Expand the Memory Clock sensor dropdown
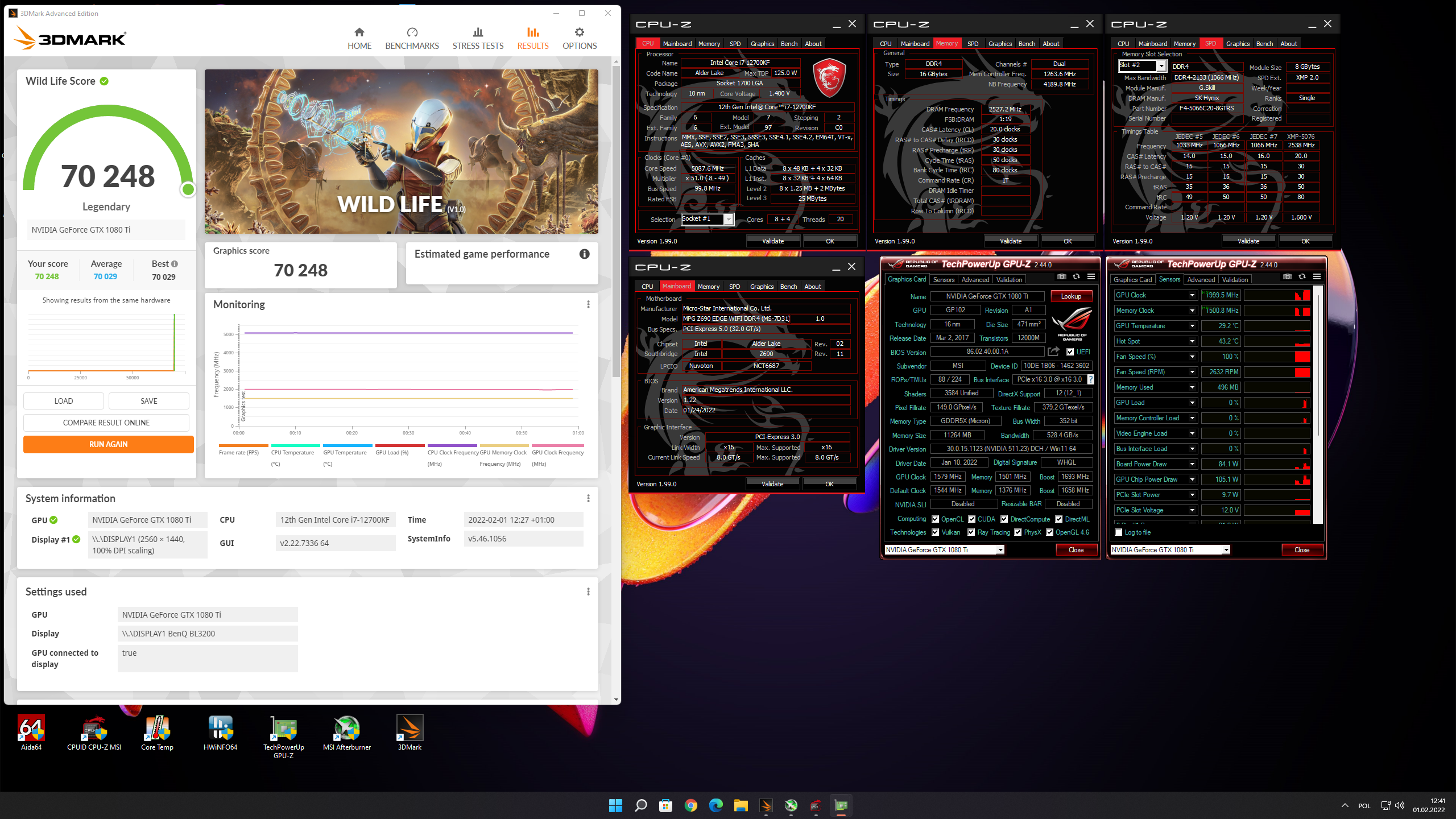Image resolution: width=1456 pixels, height=819 pixels. 1192,311
